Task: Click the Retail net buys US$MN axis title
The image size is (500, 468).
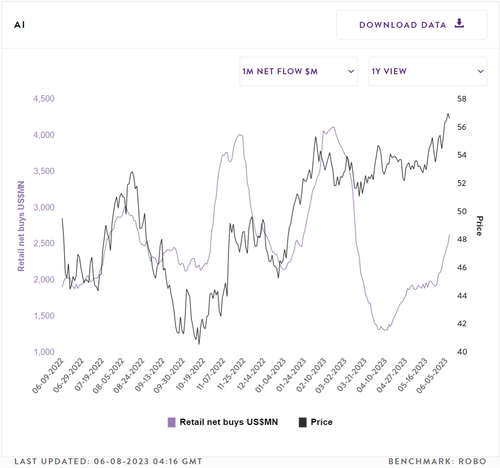Action: tap(21, 226)
